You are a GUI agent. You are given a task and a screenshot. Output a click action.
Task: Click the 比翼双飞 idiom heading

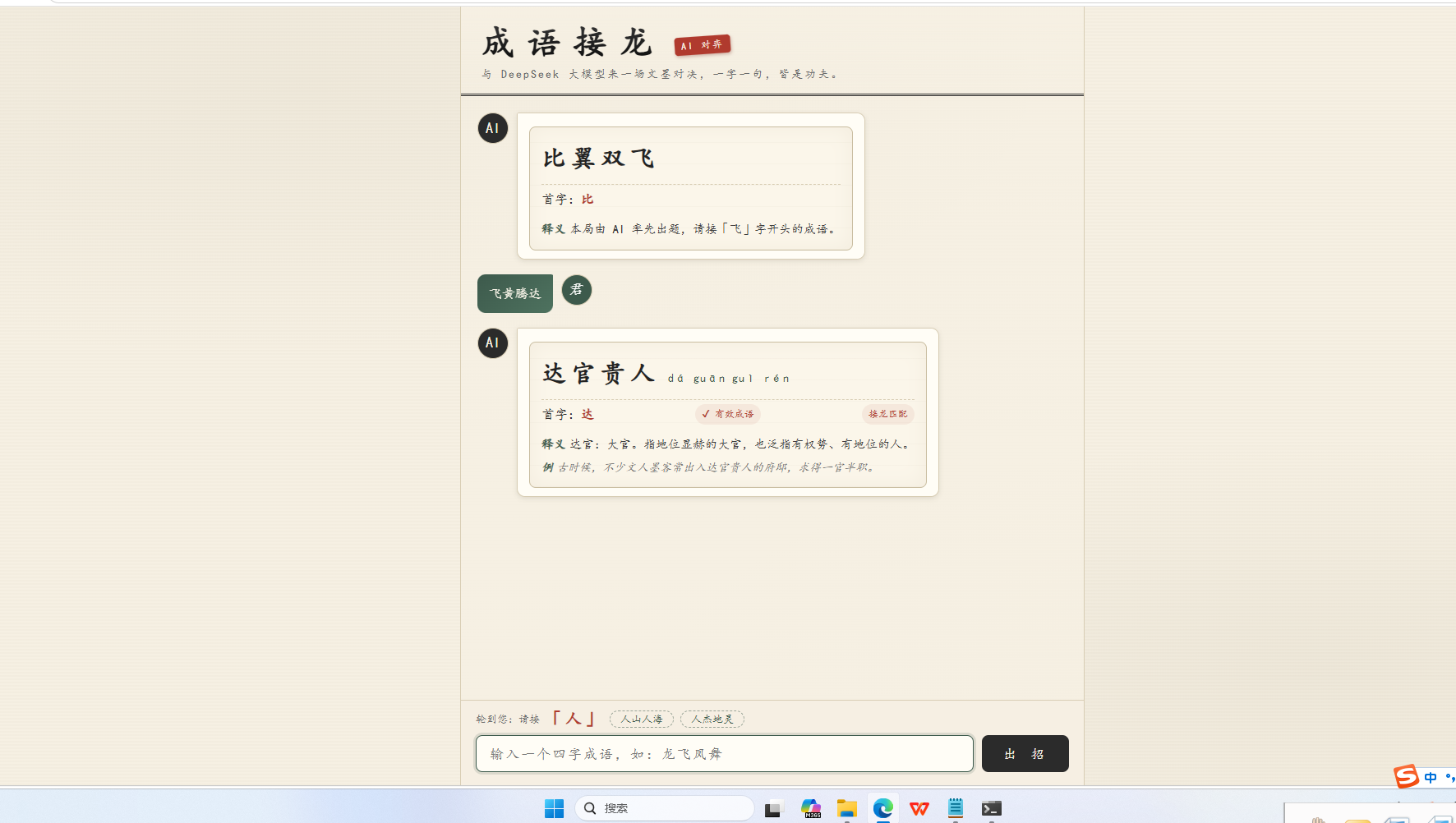tap(598, 158)
